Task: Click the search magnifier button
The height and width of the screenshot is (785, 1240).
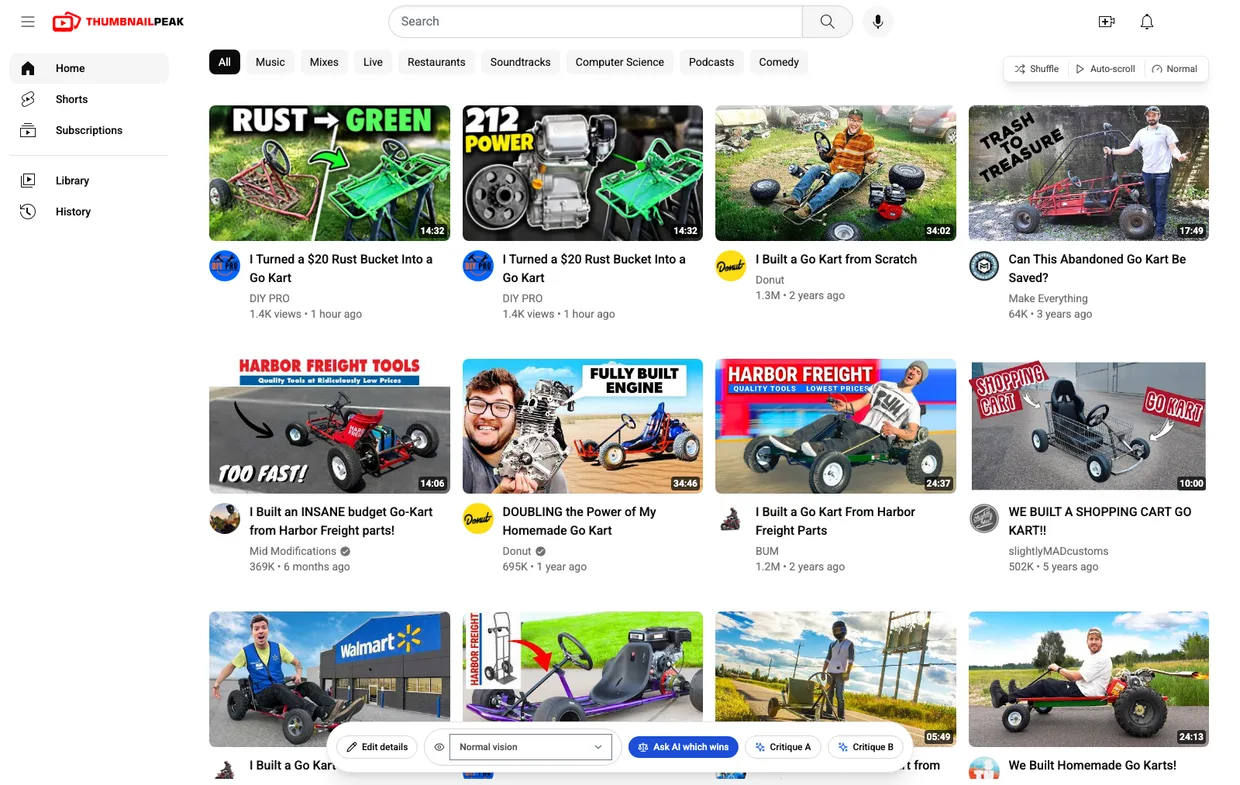Action: [x=827, y=21]
